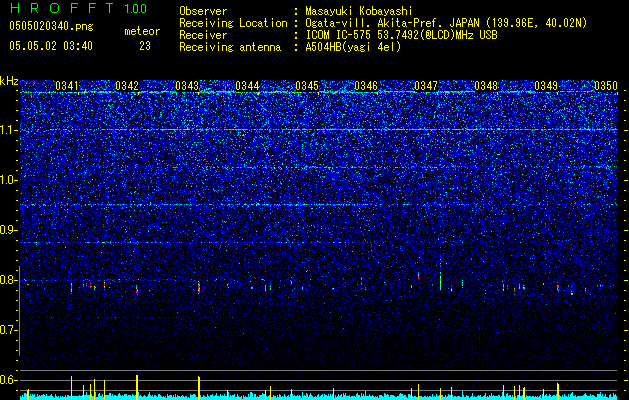Click the 0342 time marker

tap(127, 86)
